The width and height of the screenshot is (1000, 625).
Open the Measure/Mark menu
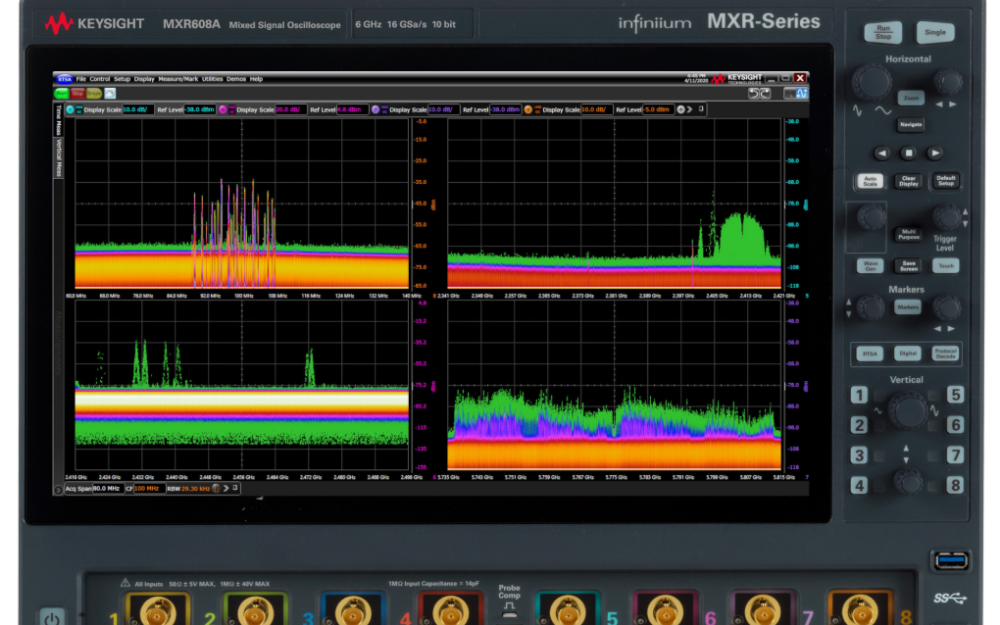pos(178,79)
